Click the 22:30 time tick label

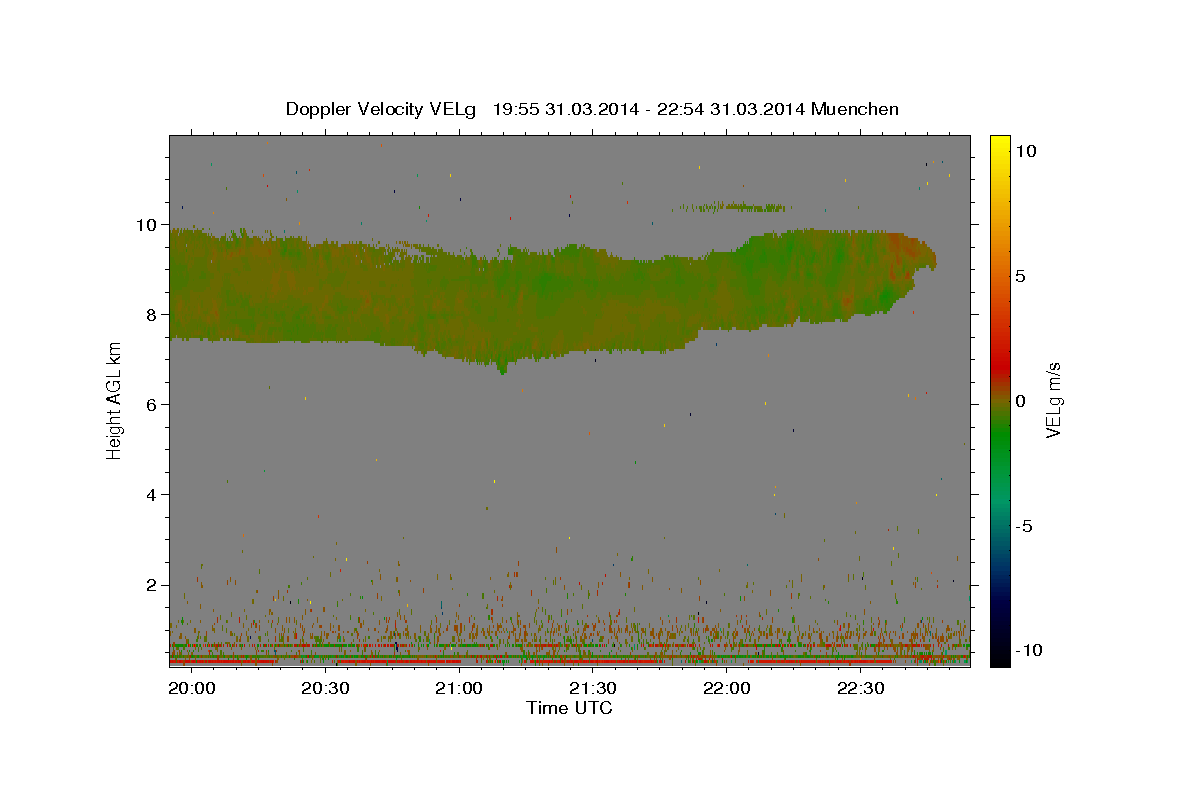click(861, 689)
